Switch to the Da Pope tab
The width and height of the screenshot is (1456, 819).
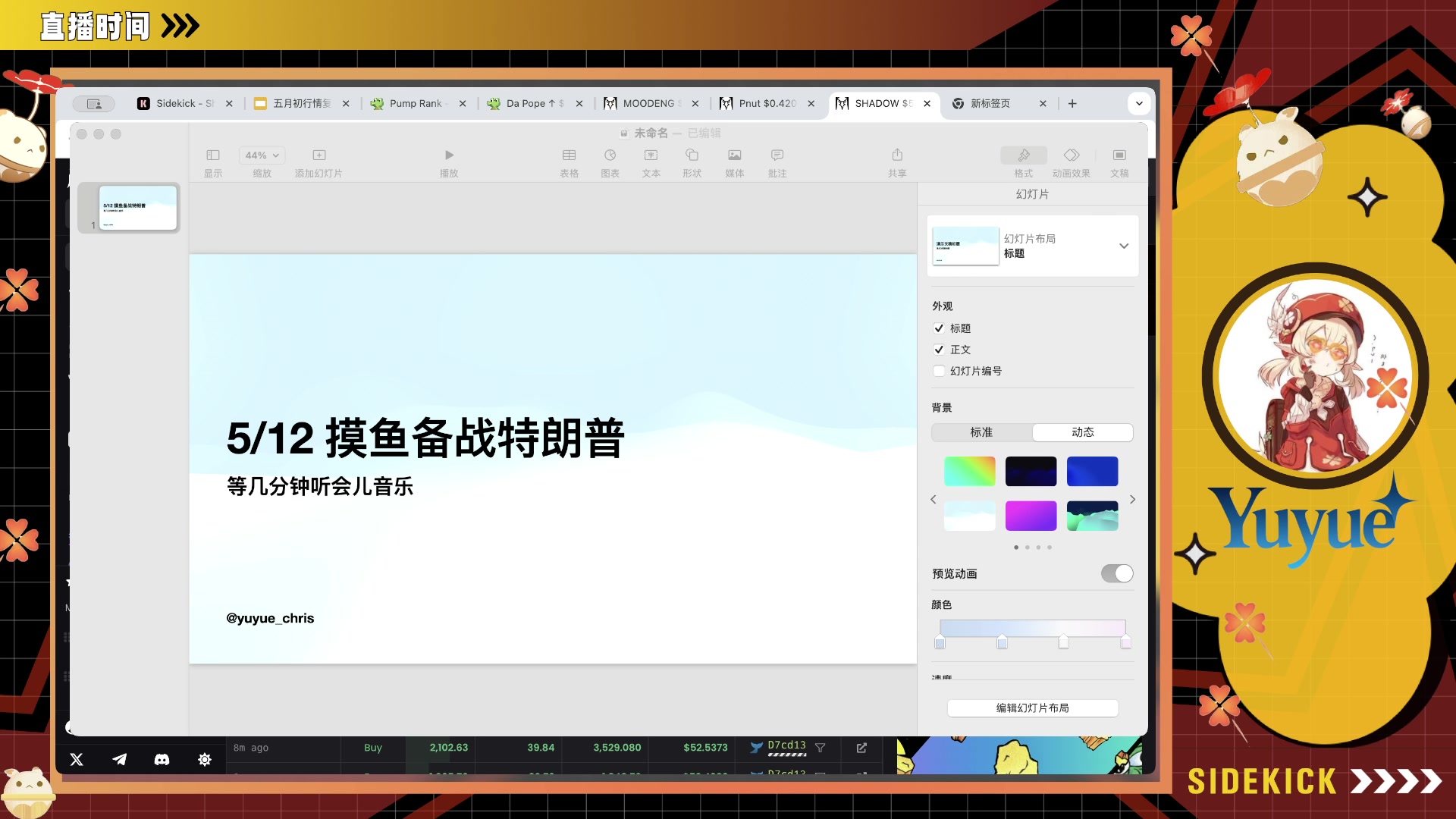(534, 104)
